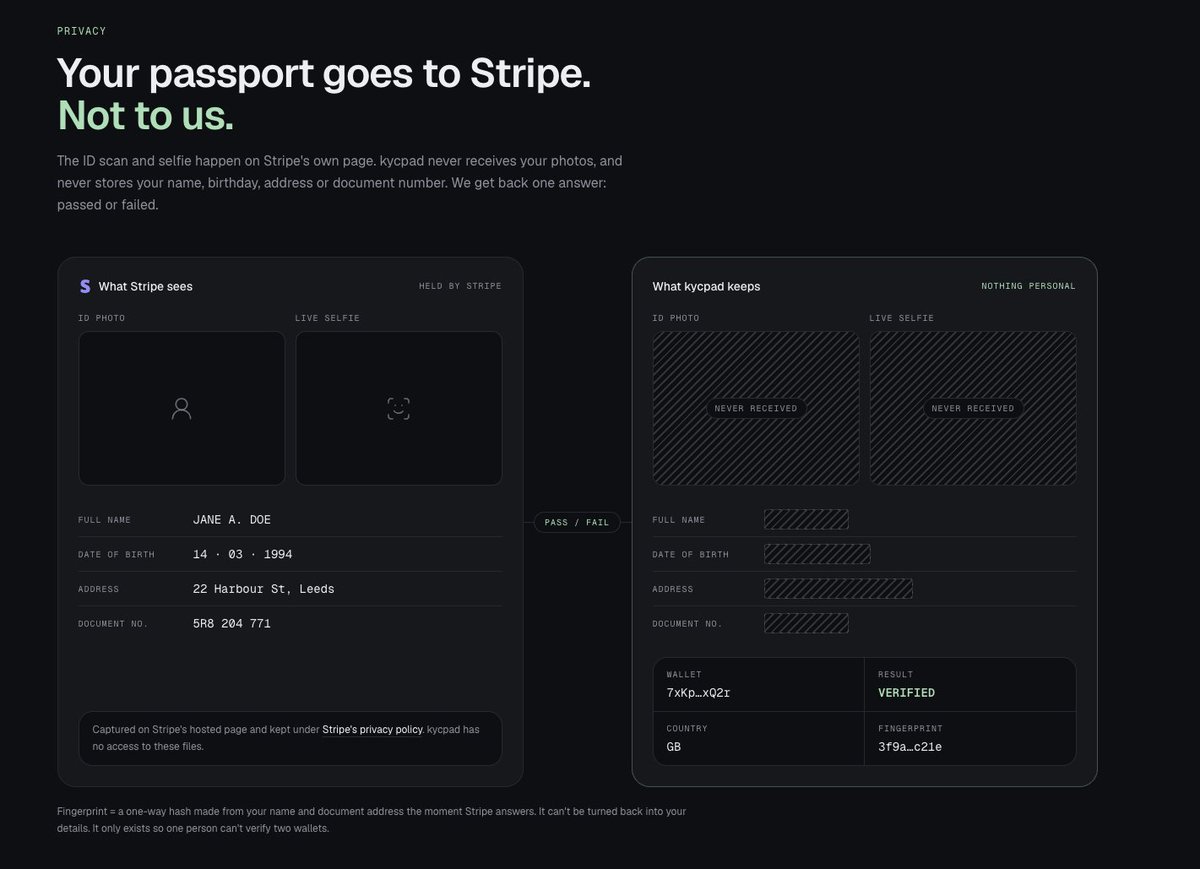Click the FULL NAME label in the Stripe card
Image resolution: width=1200 pixels, height=869 pixels.
click(x=105, y=520)
